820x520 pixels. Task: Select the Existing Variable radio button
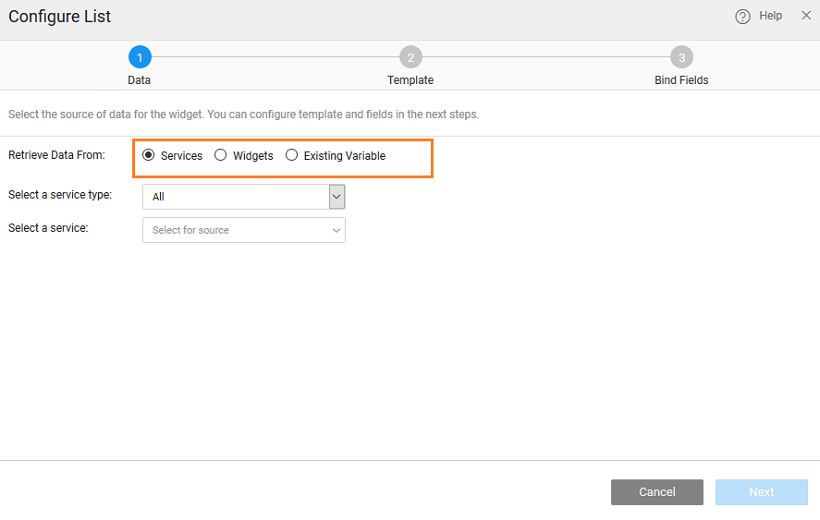pos(292,155)
